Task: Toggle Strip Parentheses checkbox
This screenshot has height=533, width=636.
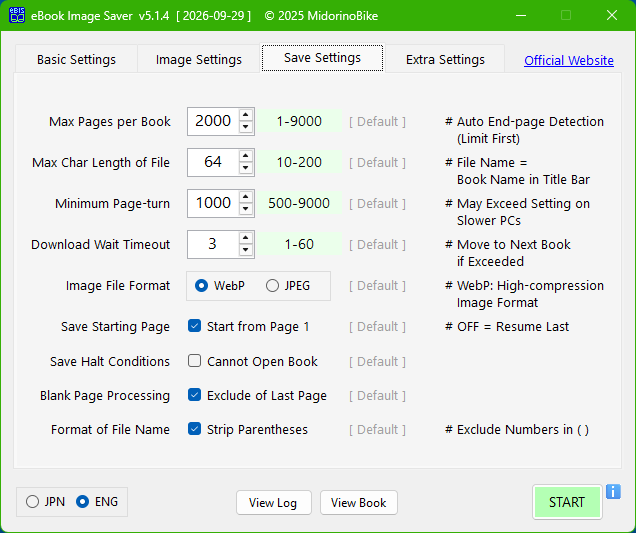Action: point(194,429)
